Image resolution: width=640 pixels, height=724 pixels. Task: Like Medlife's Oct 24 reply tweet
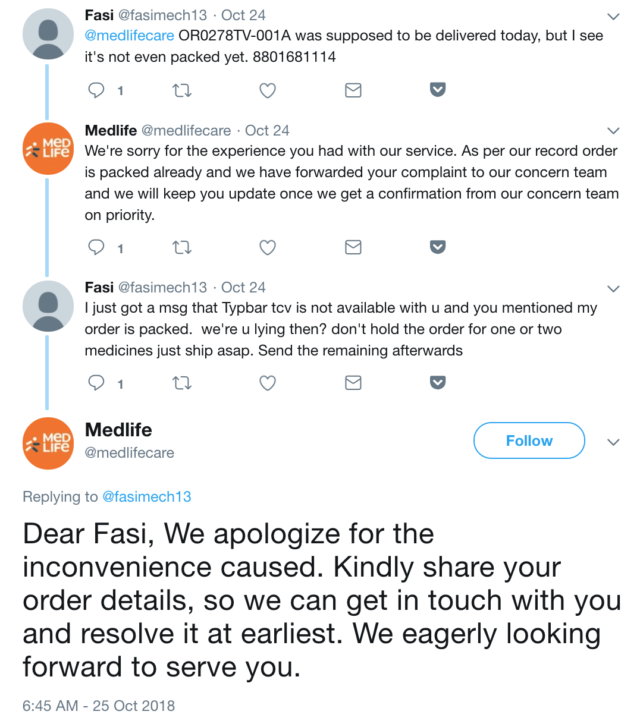[x=267, y=246]
